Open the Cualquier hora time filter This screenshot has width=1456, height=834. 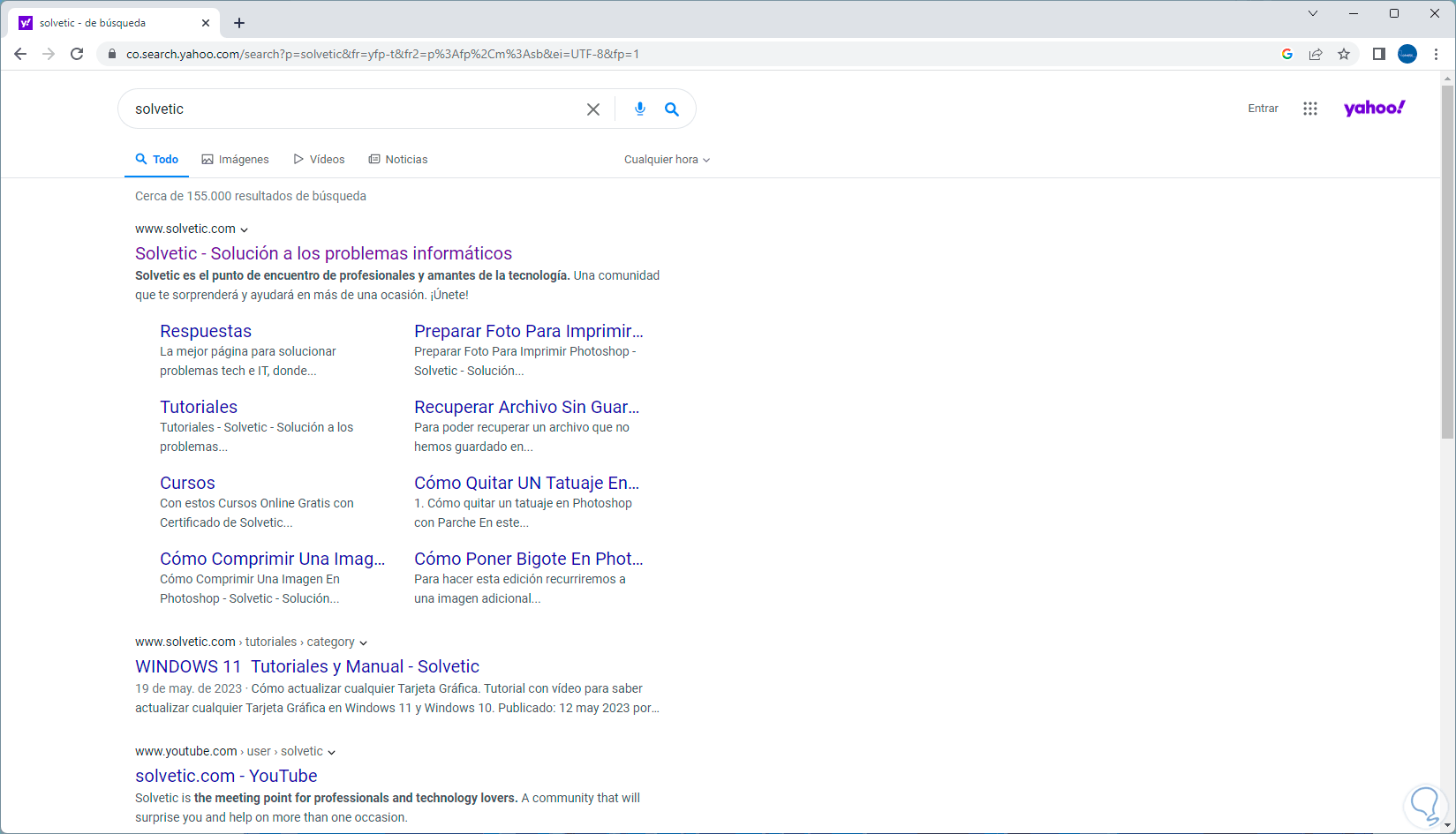point(667,160)
